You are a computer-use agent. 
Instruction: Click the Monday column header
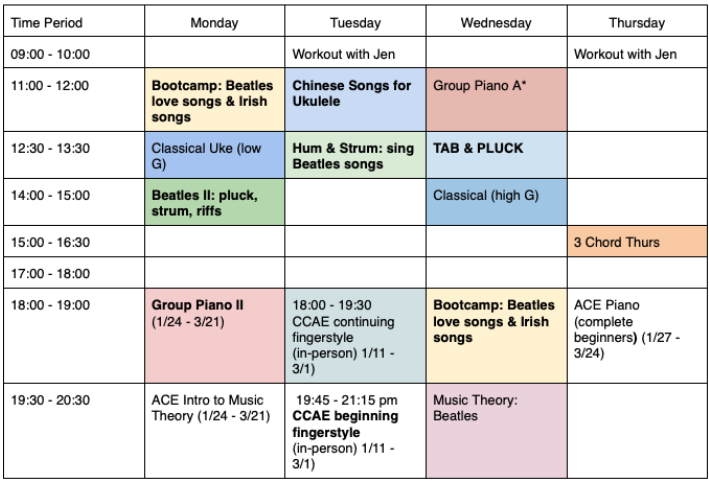pyautogui.click(x=215, y=22)
